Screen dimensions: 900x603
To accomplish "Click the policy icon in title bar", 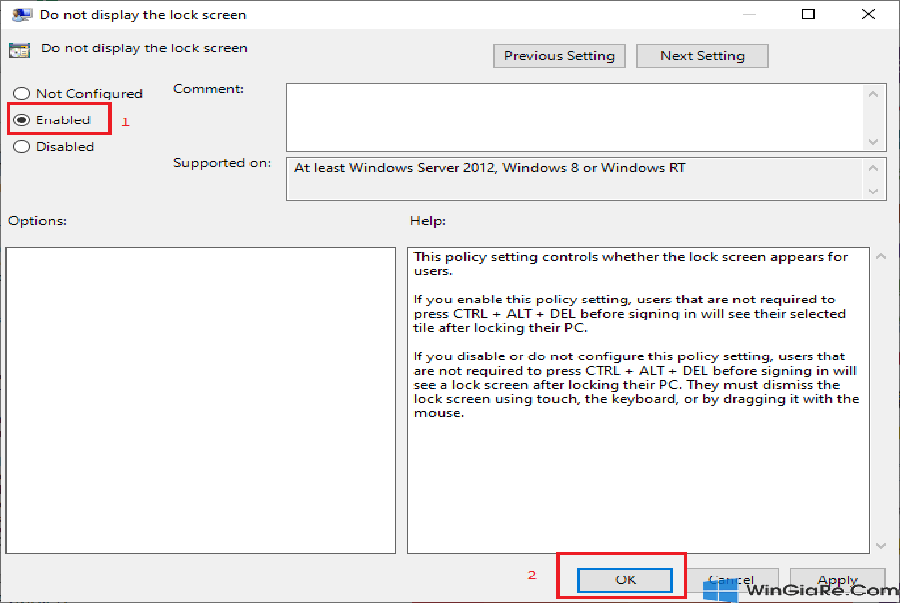I will click(x=22, y=15).
